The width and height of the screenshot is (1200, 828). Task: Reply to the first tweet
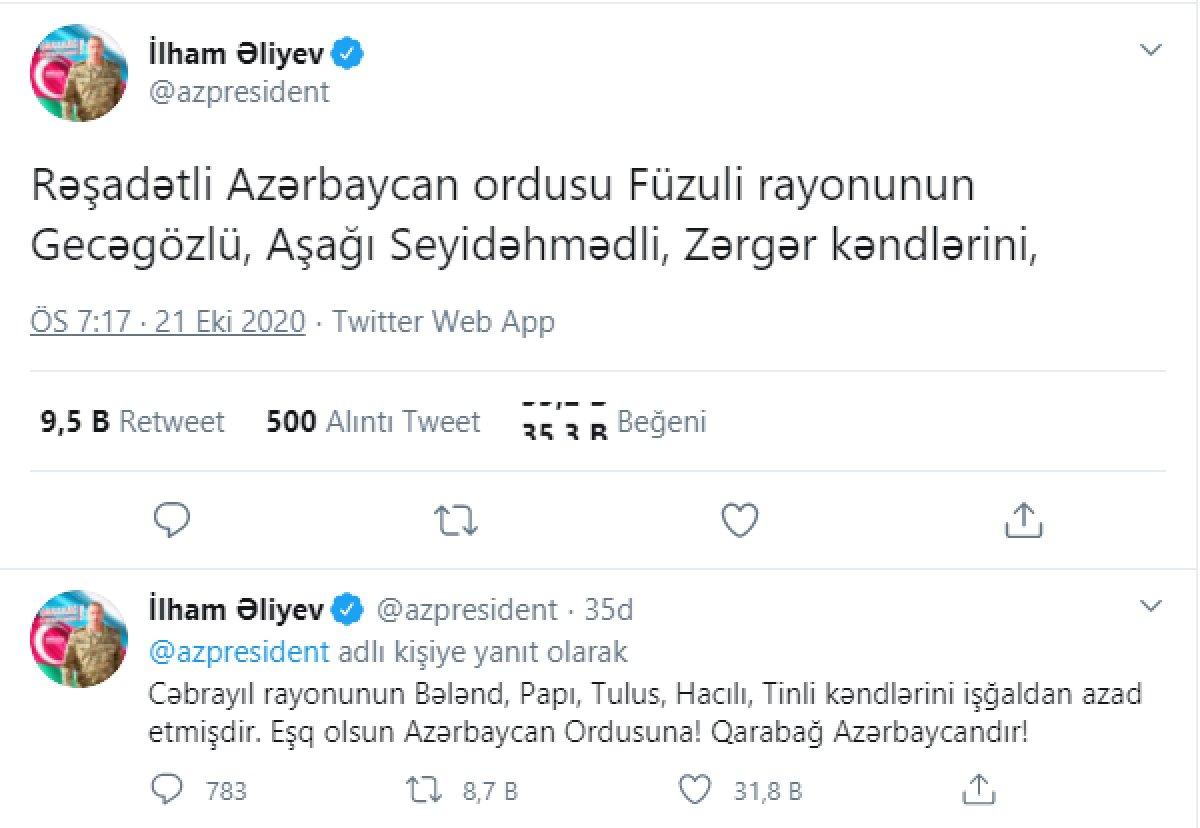172,520
